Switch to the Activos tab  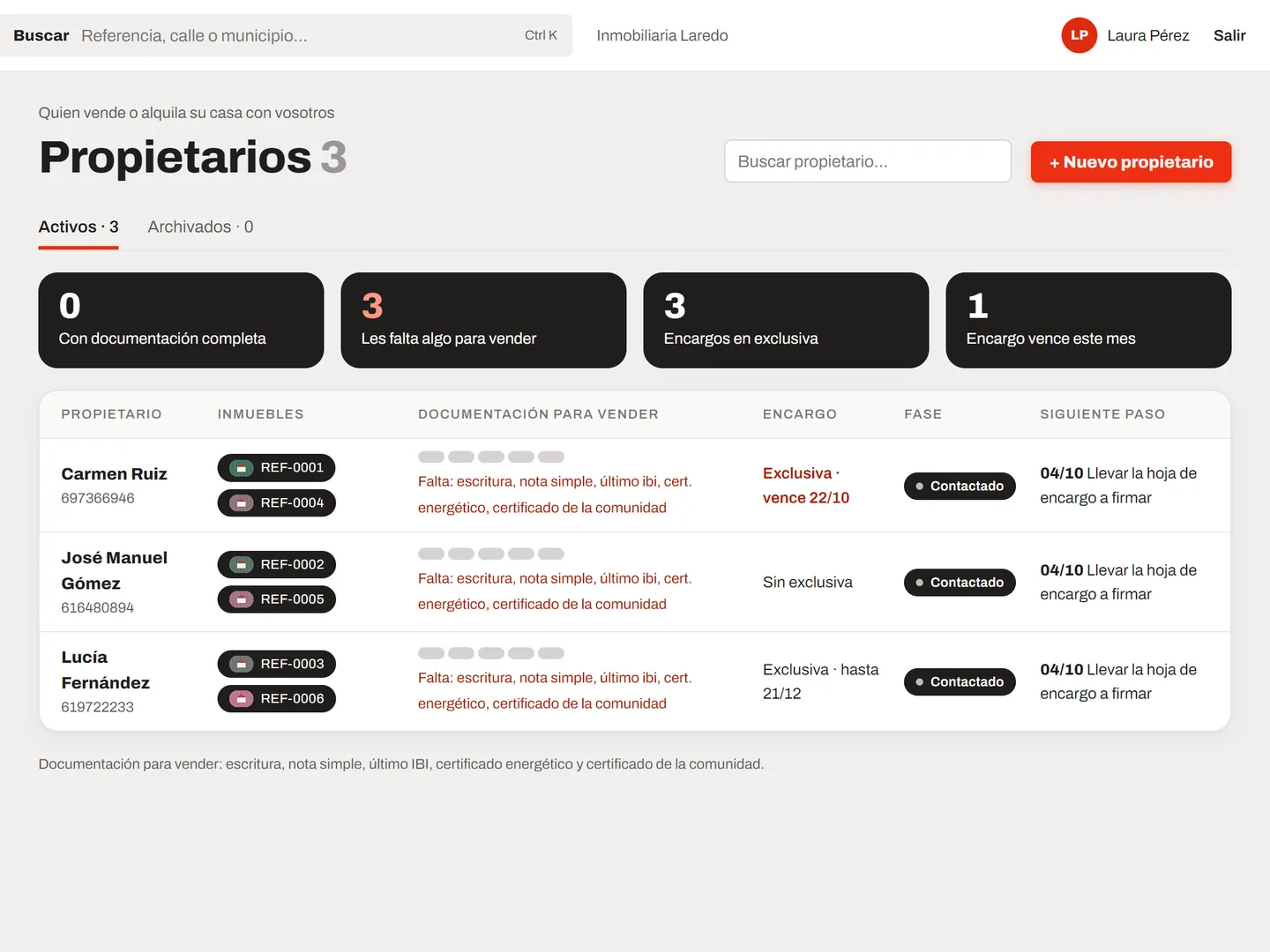pos(78,227)
